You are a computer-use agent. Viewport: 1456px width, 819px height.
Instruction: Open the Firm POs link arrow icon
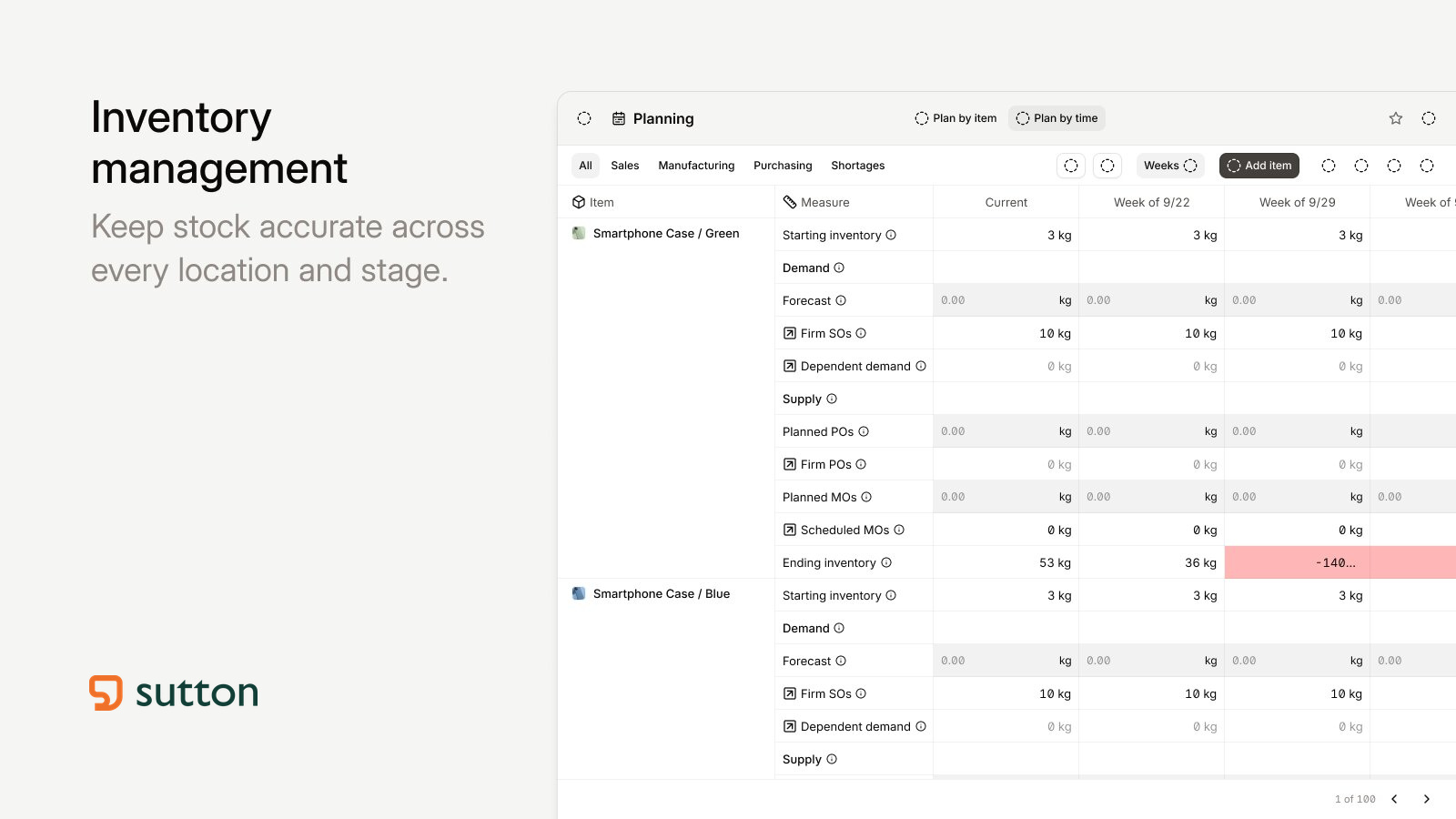coord(790,464)
